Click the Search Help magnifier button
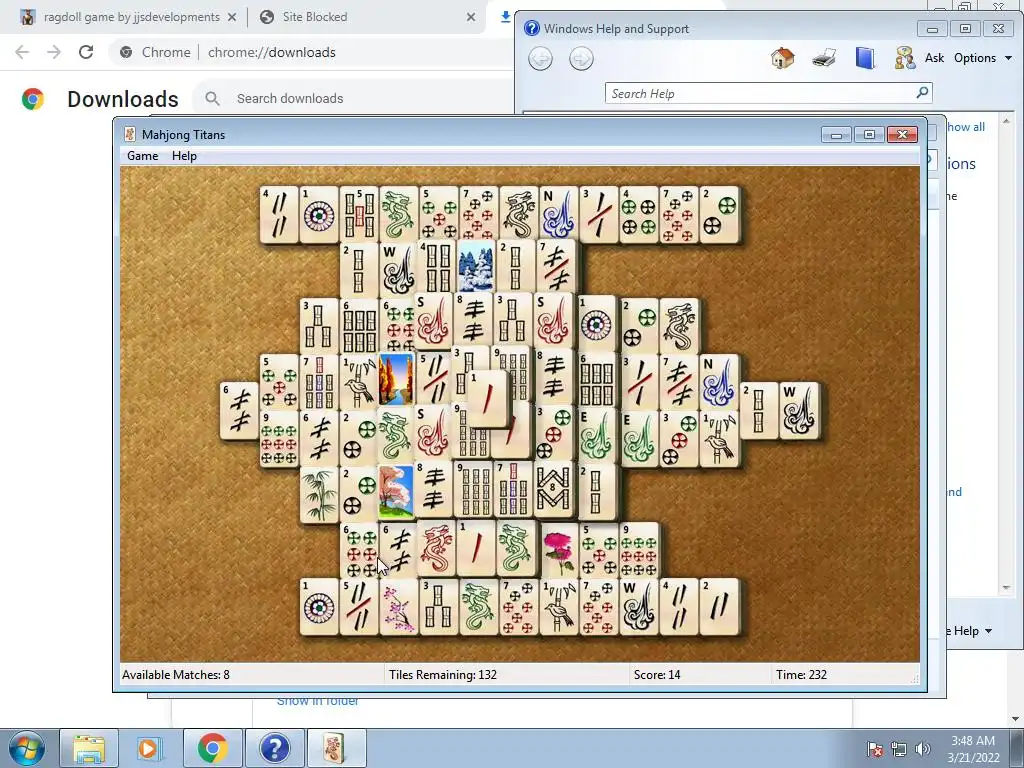Viewport: 1024px width, 768px height. click(922, 93)
